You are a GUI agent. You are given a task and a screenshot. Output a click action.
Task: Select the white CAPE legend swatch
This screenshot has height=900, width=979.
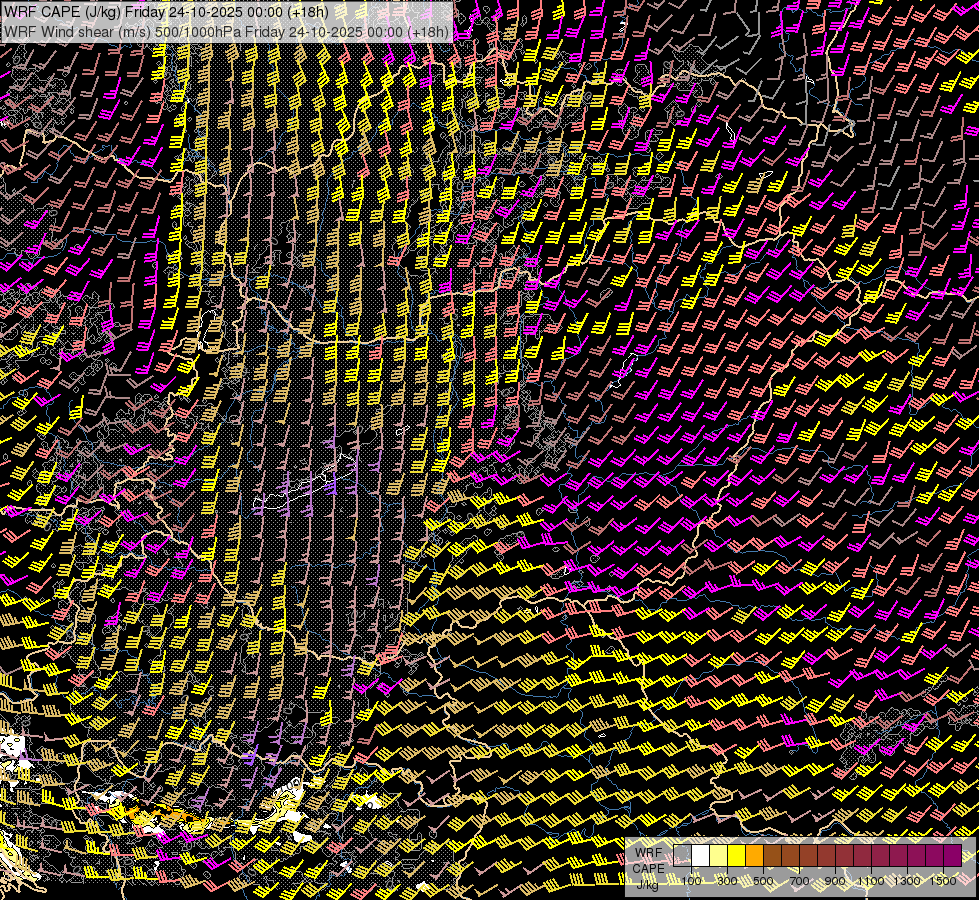(x=701, y=855)
